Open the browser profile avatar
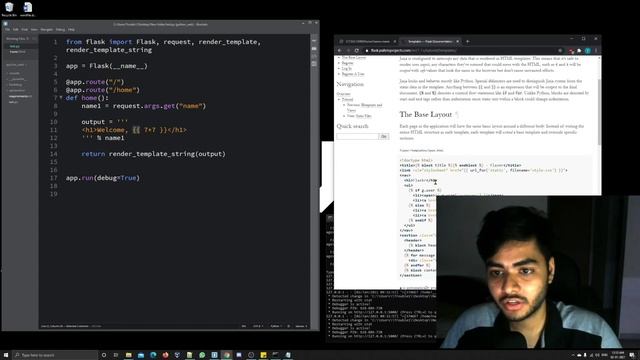Viewport: 640px width, 360px height. coord(588,51)
